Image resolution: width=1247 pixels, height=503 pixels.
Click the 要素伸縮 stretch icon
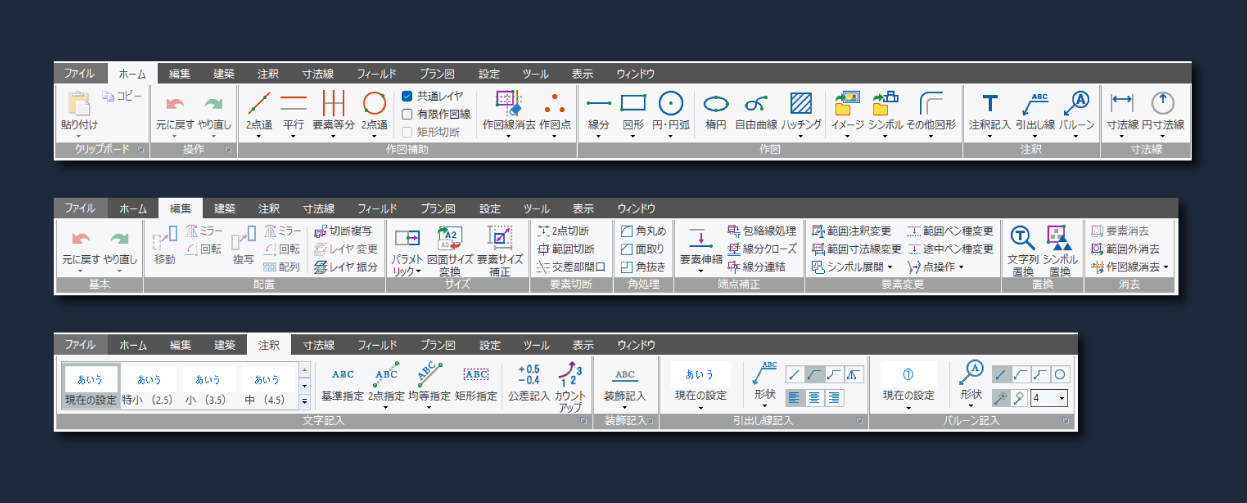[700, 238]
